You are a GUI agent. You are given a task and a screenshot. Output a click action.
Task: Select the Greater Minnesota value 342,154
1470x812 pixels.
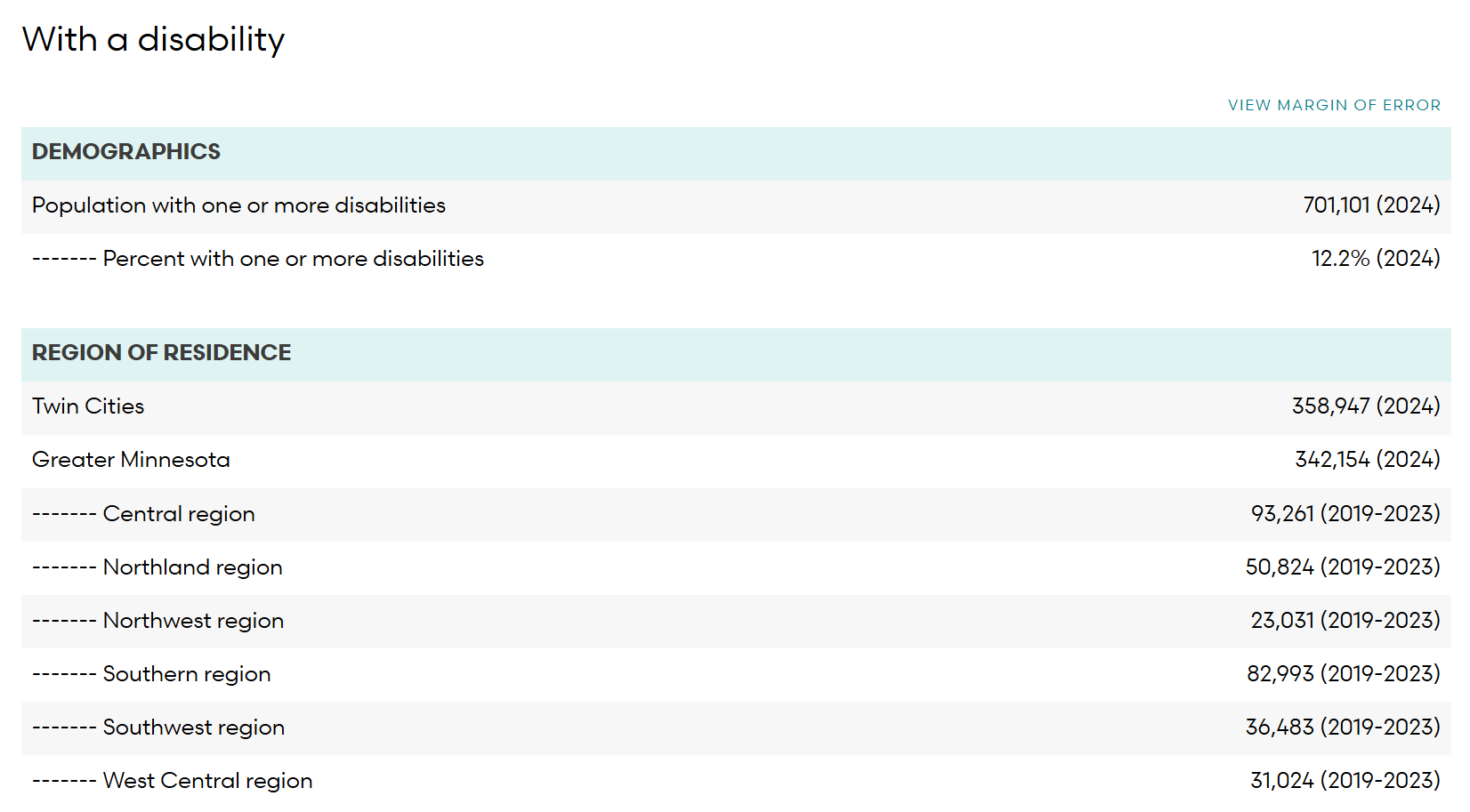pyautogui.click(x=1367, y=459)
